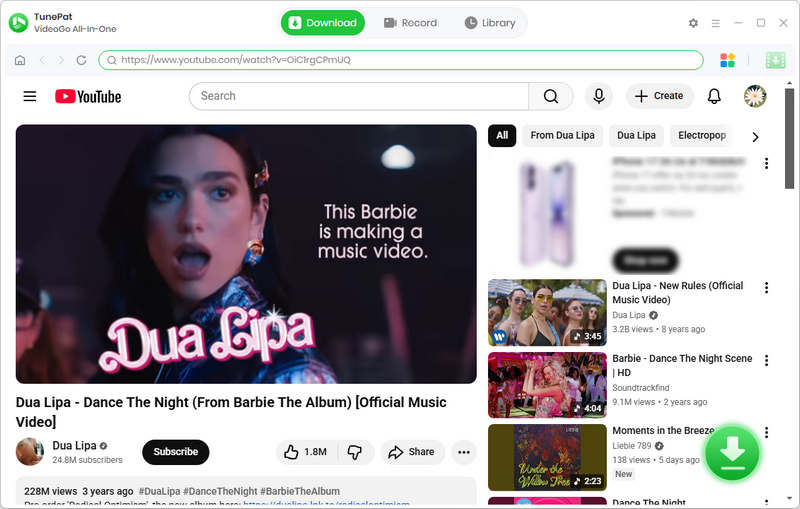Click the main video player
Viewport: 800px width, 509px height.
[x=246, y=254]
